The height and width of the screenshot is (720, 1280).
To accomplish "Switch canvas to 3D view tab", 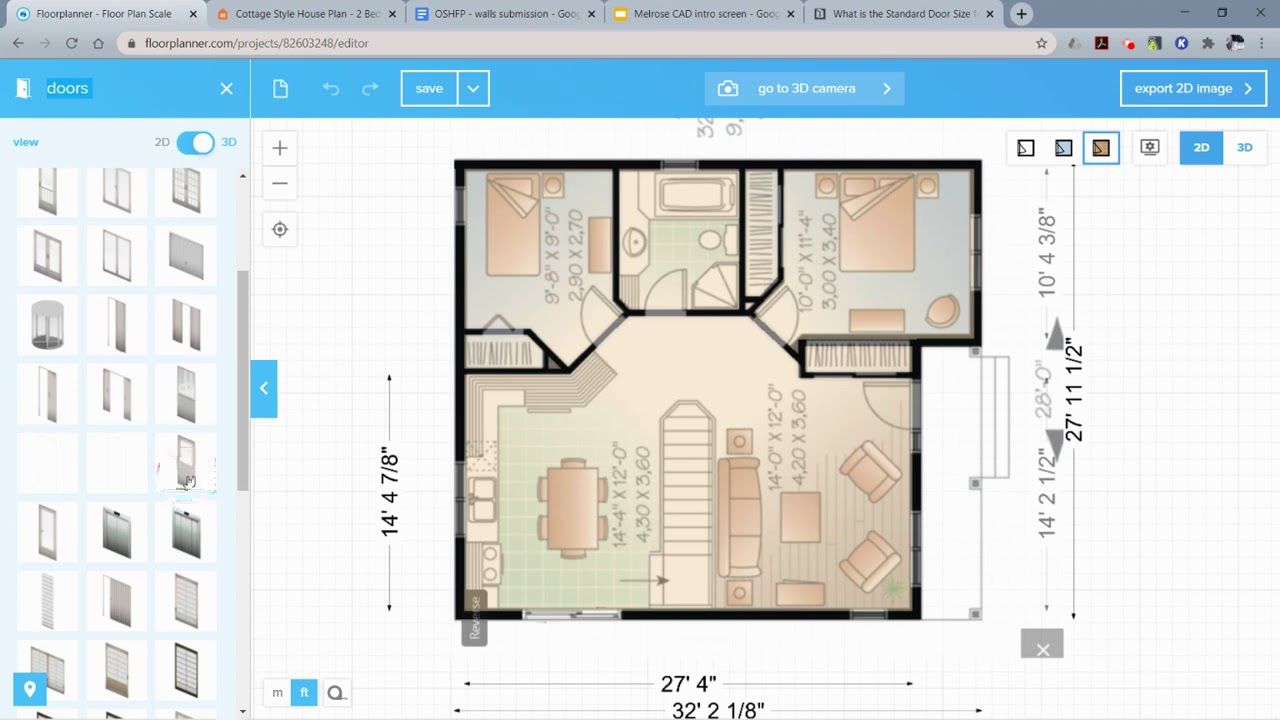I will tap(1244, 147).
